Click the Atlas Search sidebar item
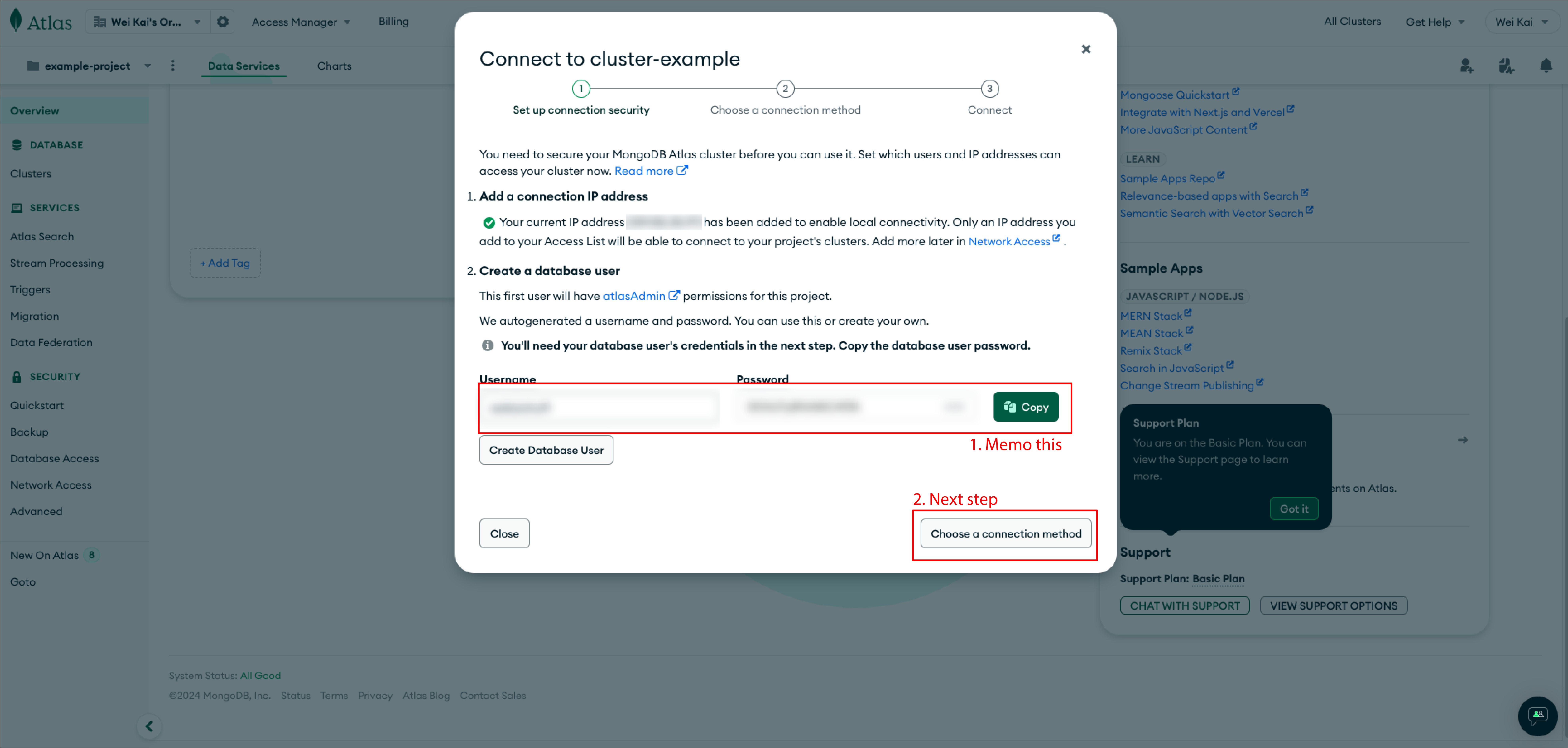 42,236
